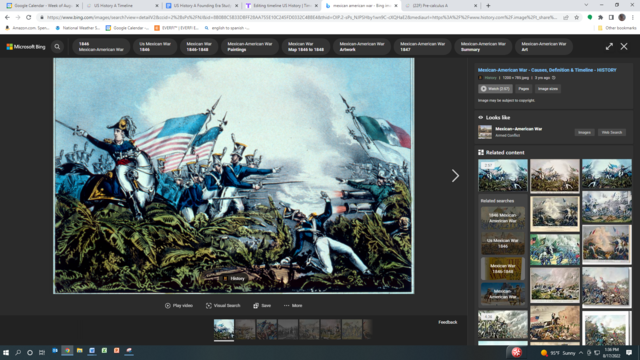
Task: Click the address bar URL field
Action: [301, 18]
